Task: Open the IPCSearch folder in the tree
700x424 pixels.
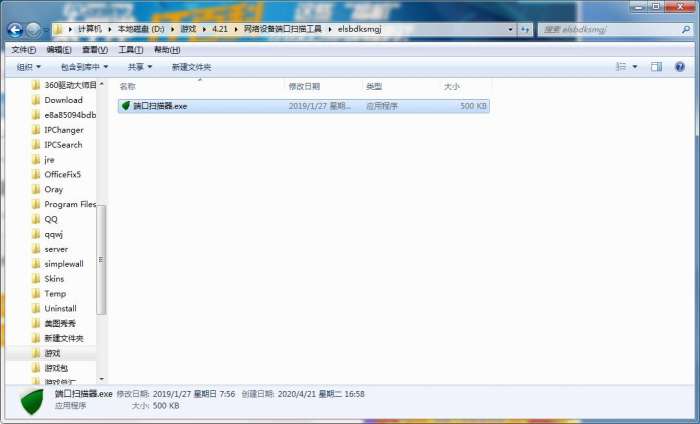Action: [x=58, y=145]
